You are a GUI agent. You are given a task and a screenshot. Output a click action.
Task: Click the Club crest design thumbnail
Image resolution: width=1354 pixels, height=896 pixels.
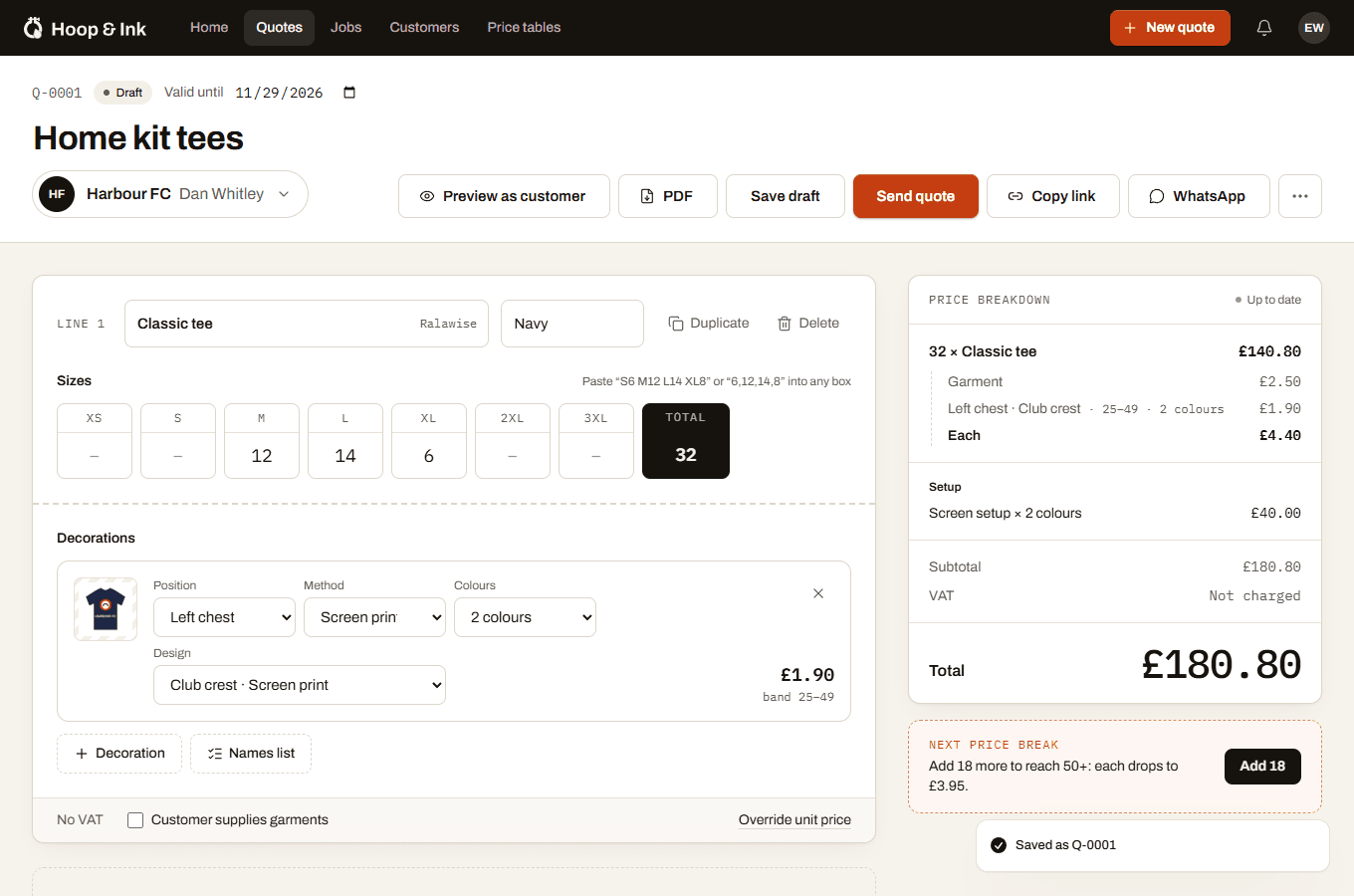pyautogui.click(x=106, y=609)
